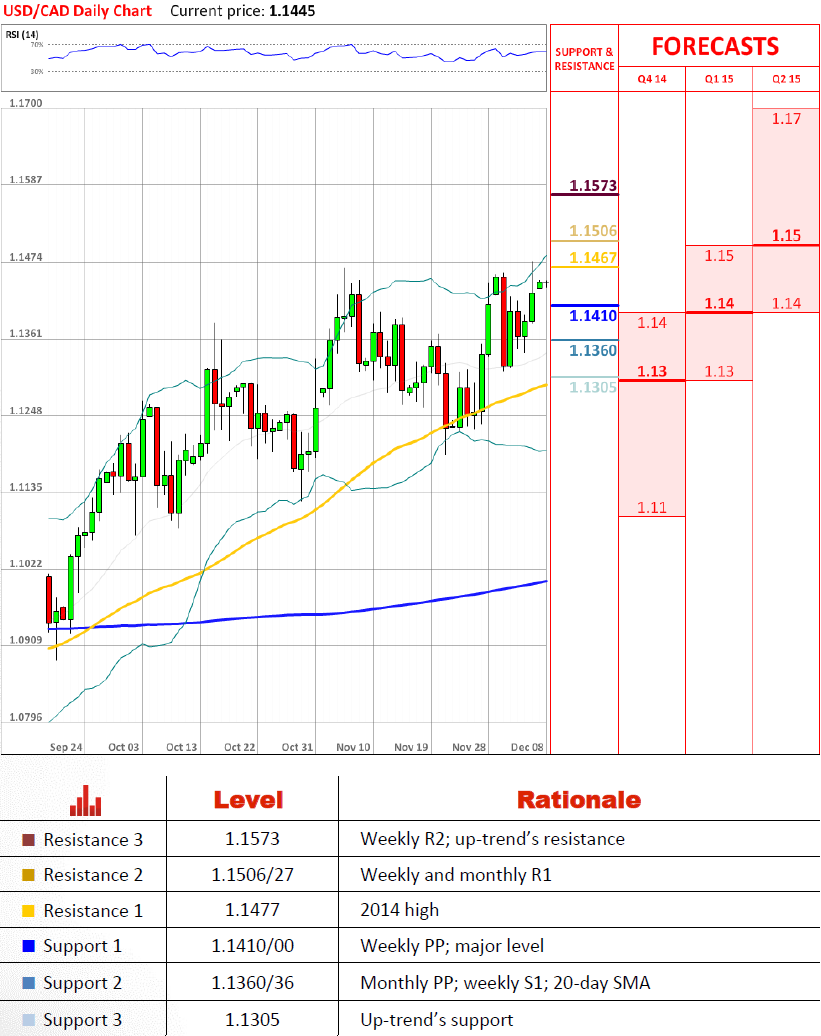
Task: Click the Rationale column header
Action: 579,800
